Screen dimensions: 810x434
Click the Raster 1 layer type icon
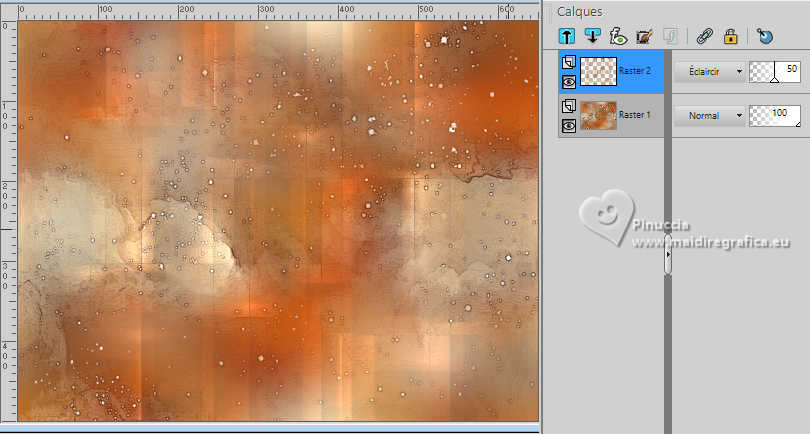click(569, 106)
